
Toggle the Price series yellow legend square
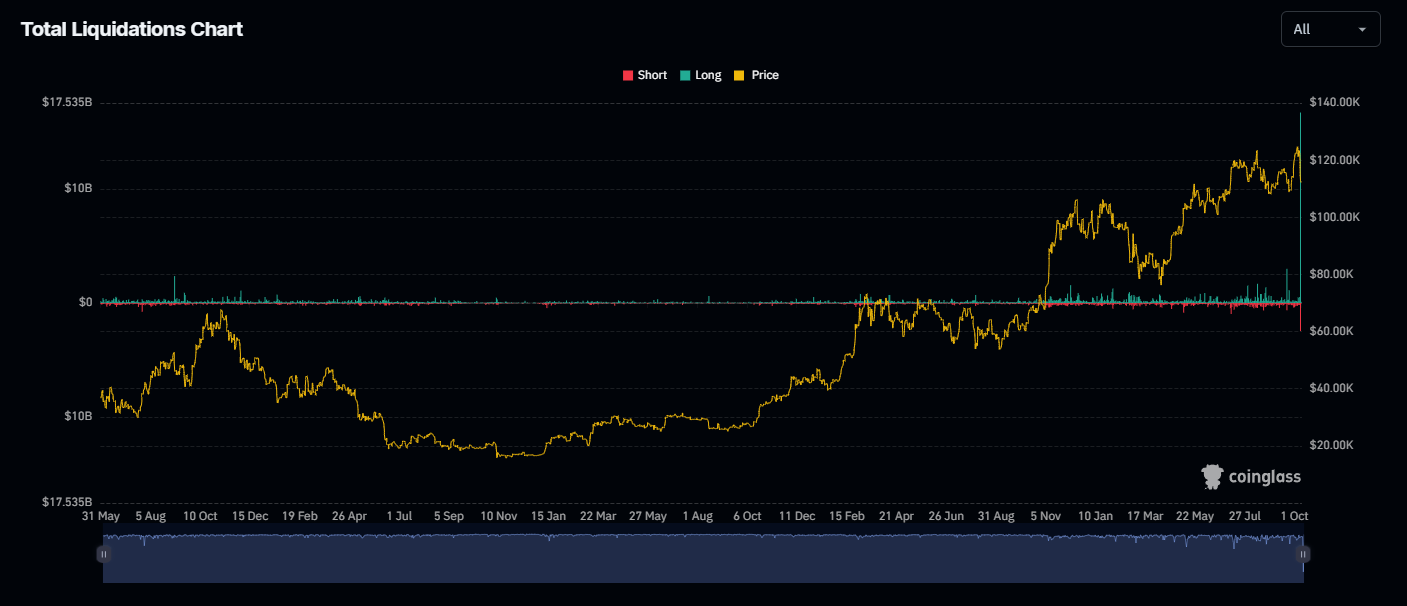click(739, 76)
